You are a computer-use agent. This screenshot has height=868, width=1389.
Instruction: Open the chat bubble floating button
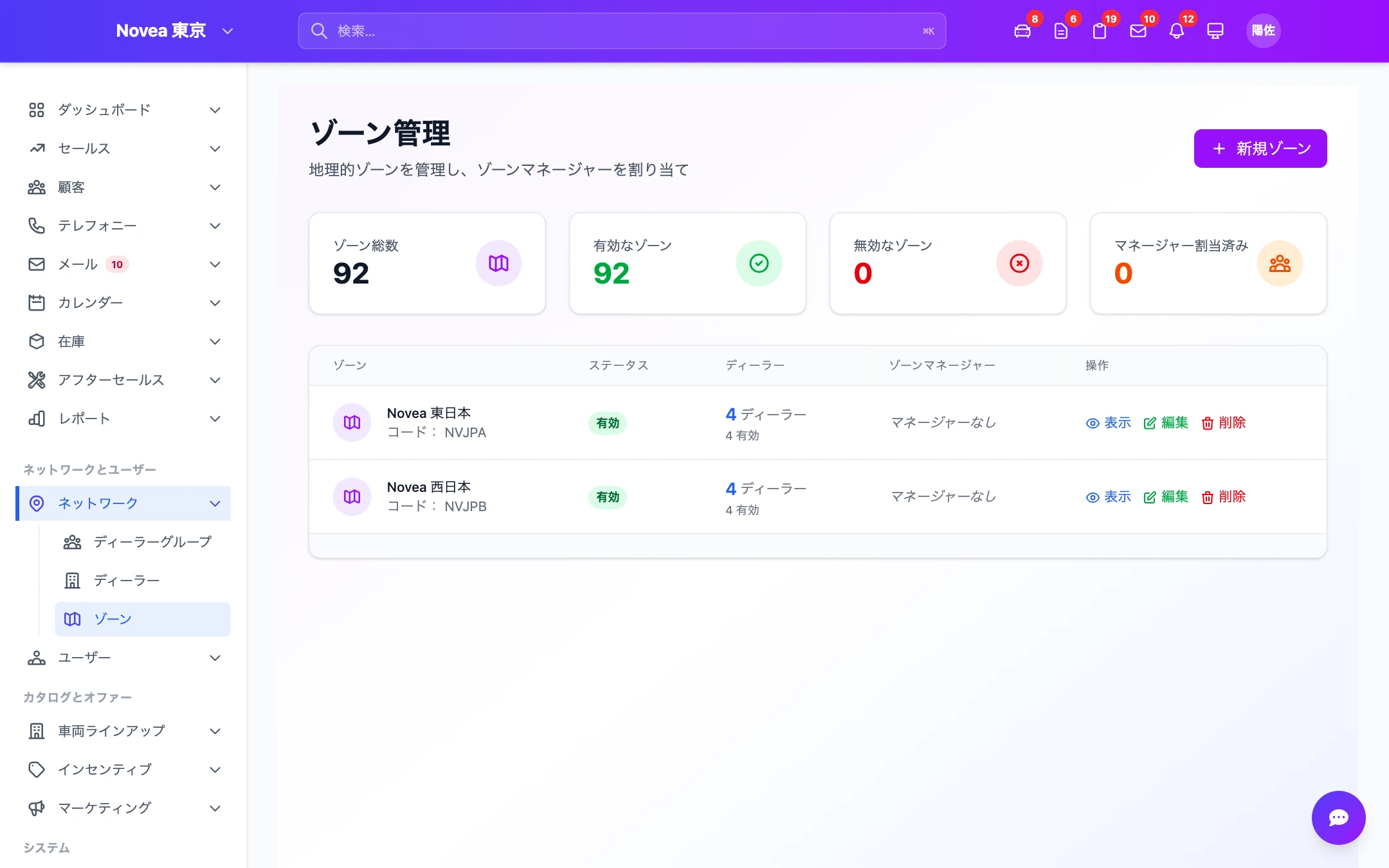coord(1338,817)
